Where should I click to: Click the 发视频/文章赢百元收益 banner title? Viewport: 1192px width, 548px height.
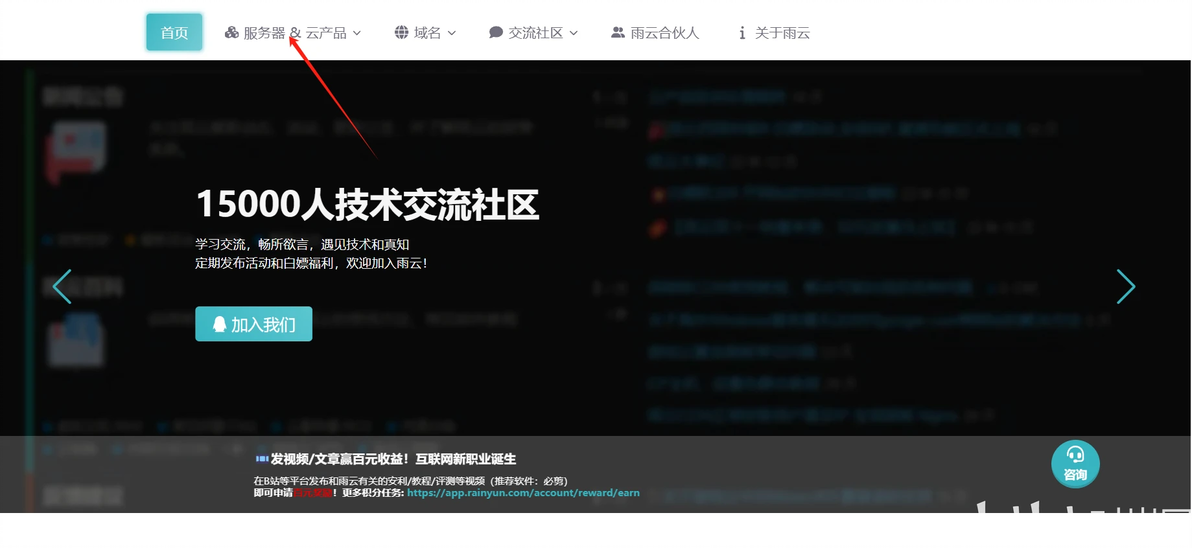pos(393,459)
